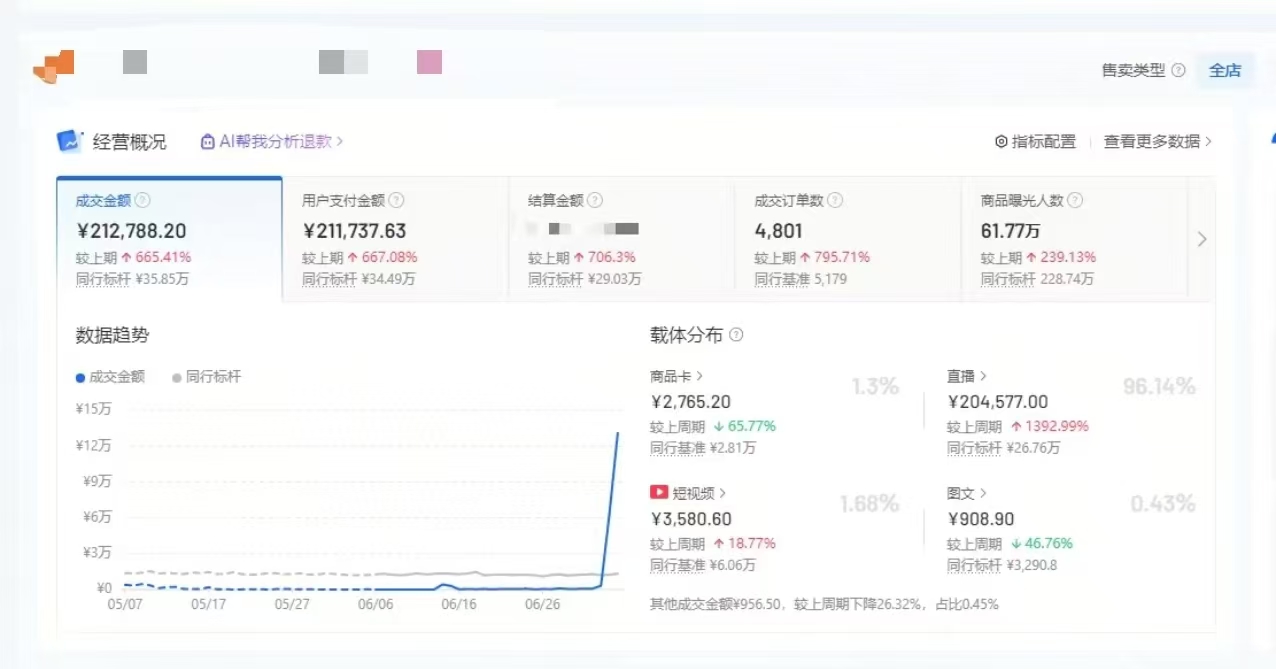Click the 4,801 orders value
Image resolution: width=1276 pixels, height=669 pixels.
(x=778, y=231)
